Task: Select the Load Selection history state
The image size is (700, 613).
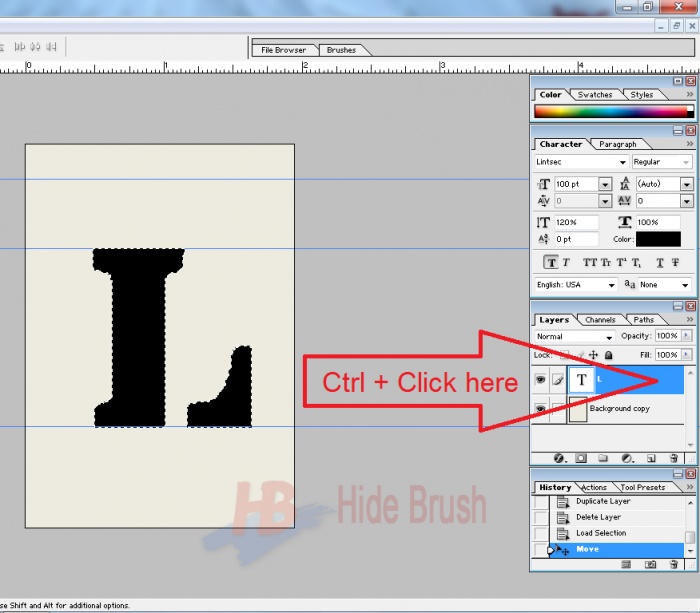Action: [617, 533]
